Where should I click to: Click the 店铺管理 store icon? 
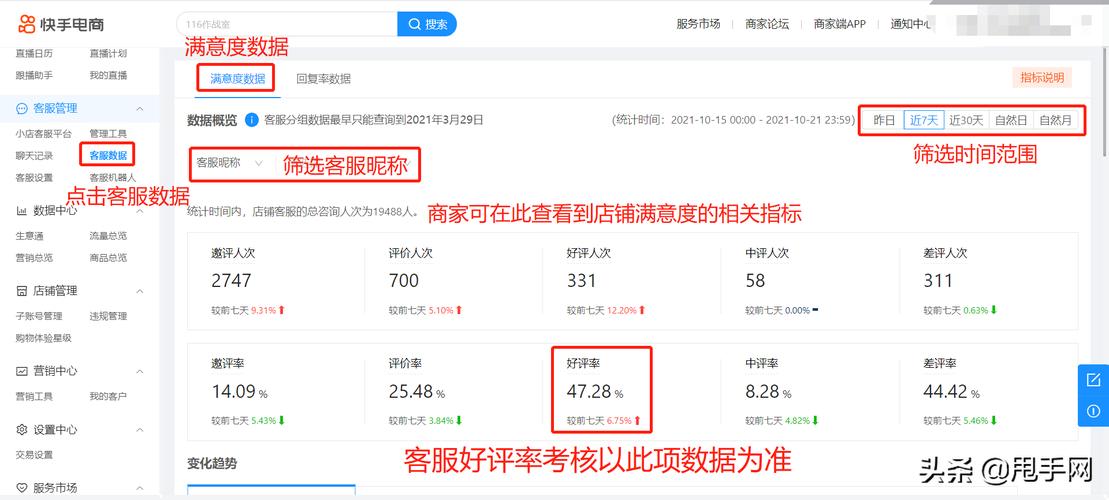(x=22, y=291)
